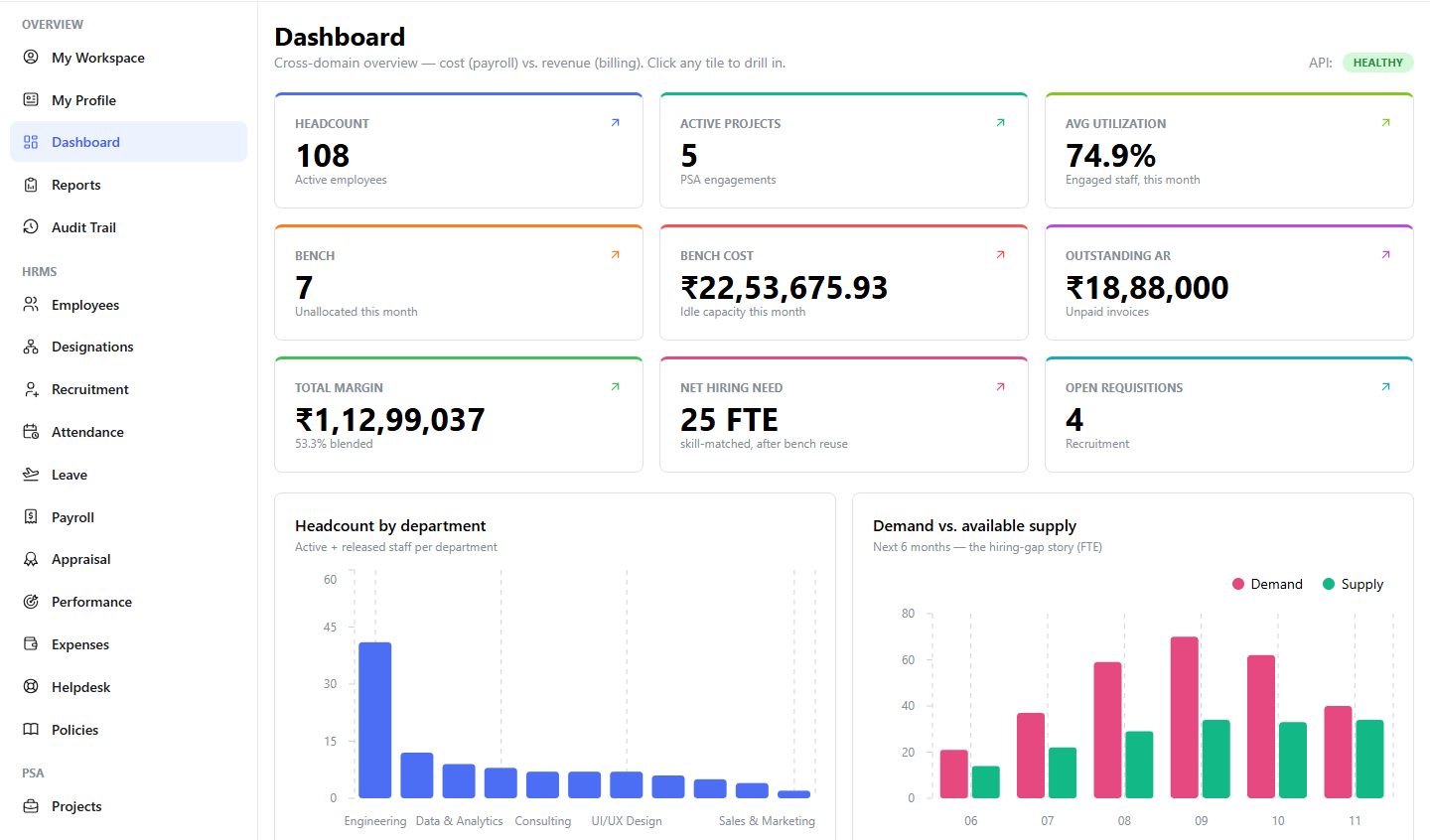Screen dimensions: 1430x840
Task: Navigate to Employees in HRMS
Action: pyautogui.click(x=128, y=305)
